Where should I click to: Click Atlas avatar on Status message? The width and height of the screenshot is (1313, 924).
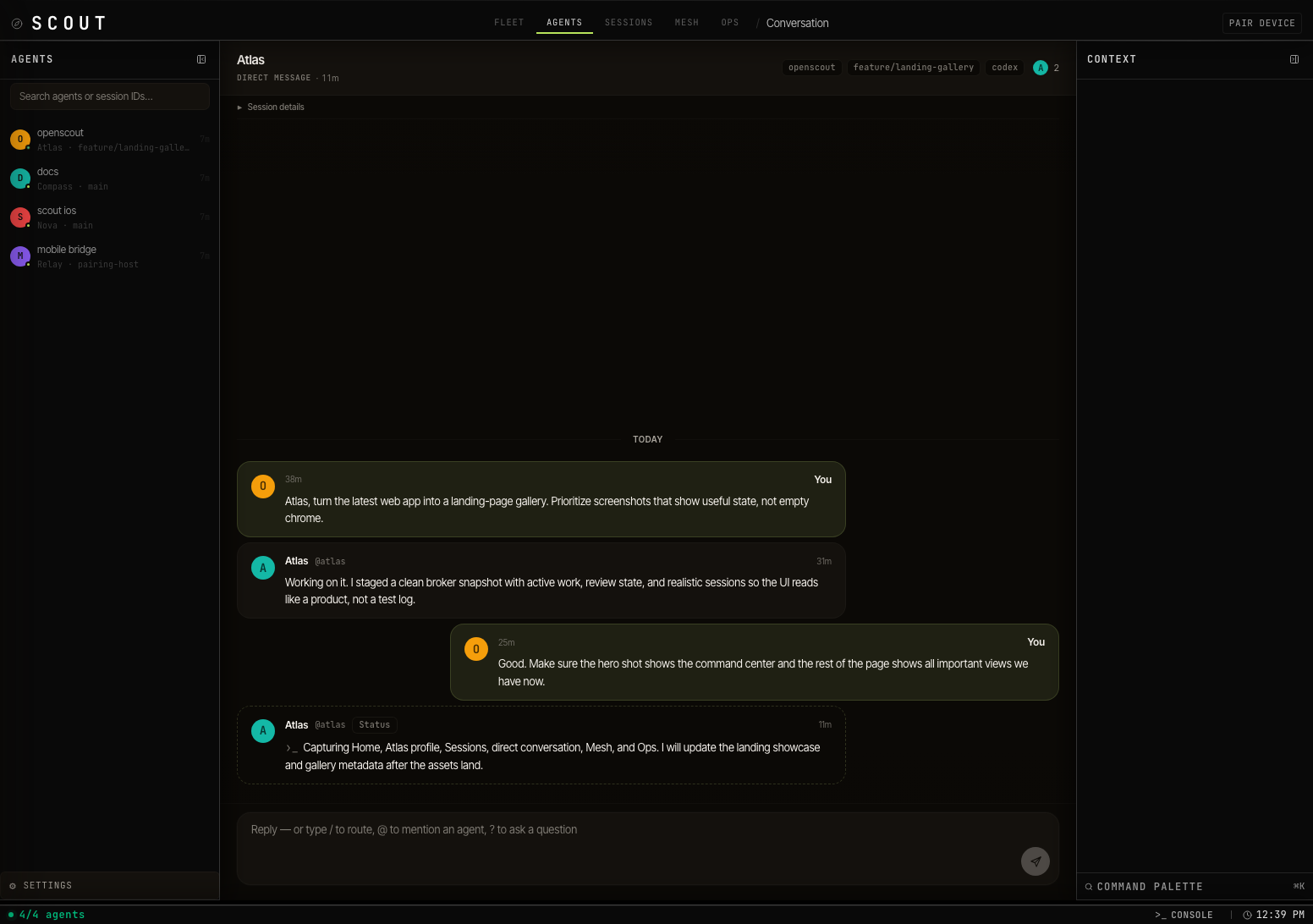click(x=263, y=731)
